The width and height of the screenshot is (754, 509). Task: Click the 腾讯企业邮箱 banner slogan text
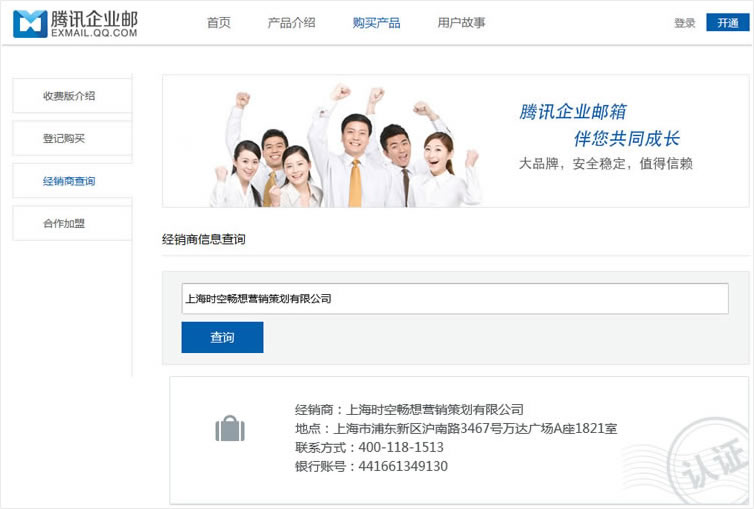(573, 112)
